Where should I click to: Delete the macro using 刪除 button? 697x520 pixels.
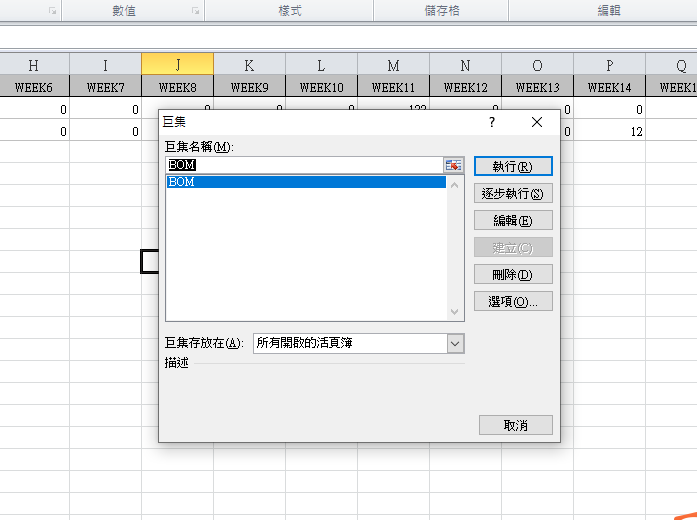(513, 274)
